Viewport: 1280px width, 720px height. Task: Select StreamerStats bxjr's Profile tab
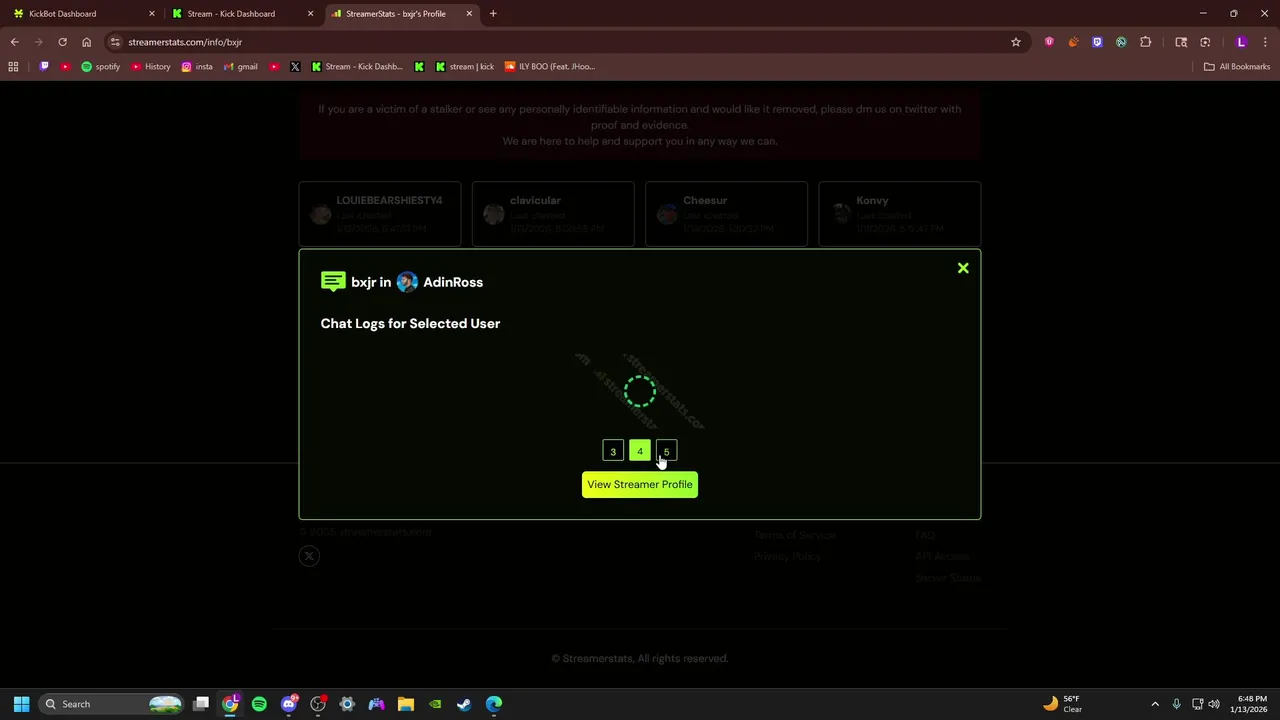click(400, 14)
